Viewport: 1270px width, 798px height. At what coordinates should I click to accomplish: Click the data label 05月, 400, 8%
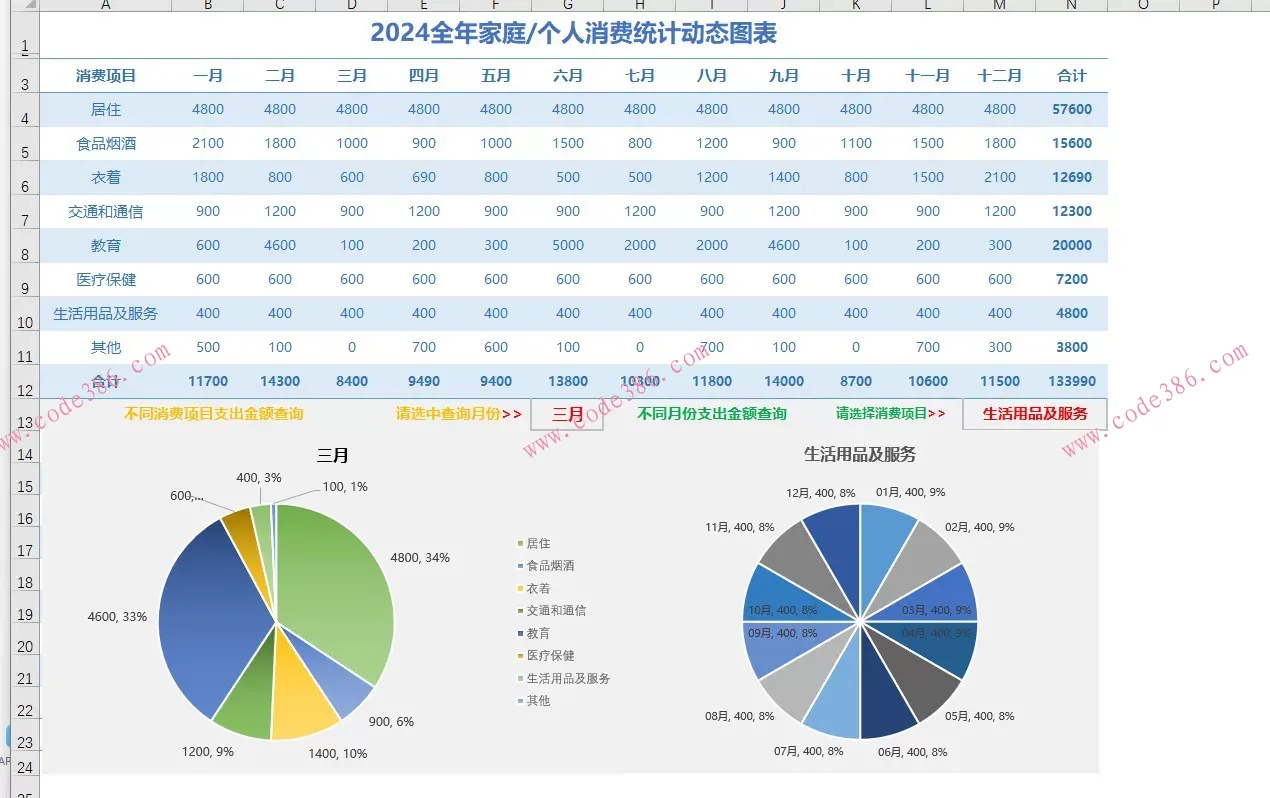[x=979, y=717]
